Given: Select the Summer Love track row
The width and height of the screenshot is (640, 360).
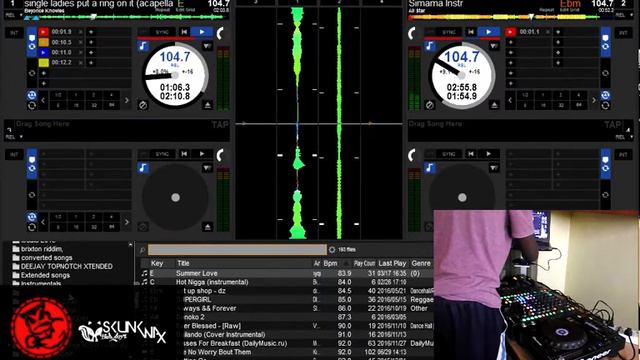Looking at the screenshot, I should (x=287, y=273).
